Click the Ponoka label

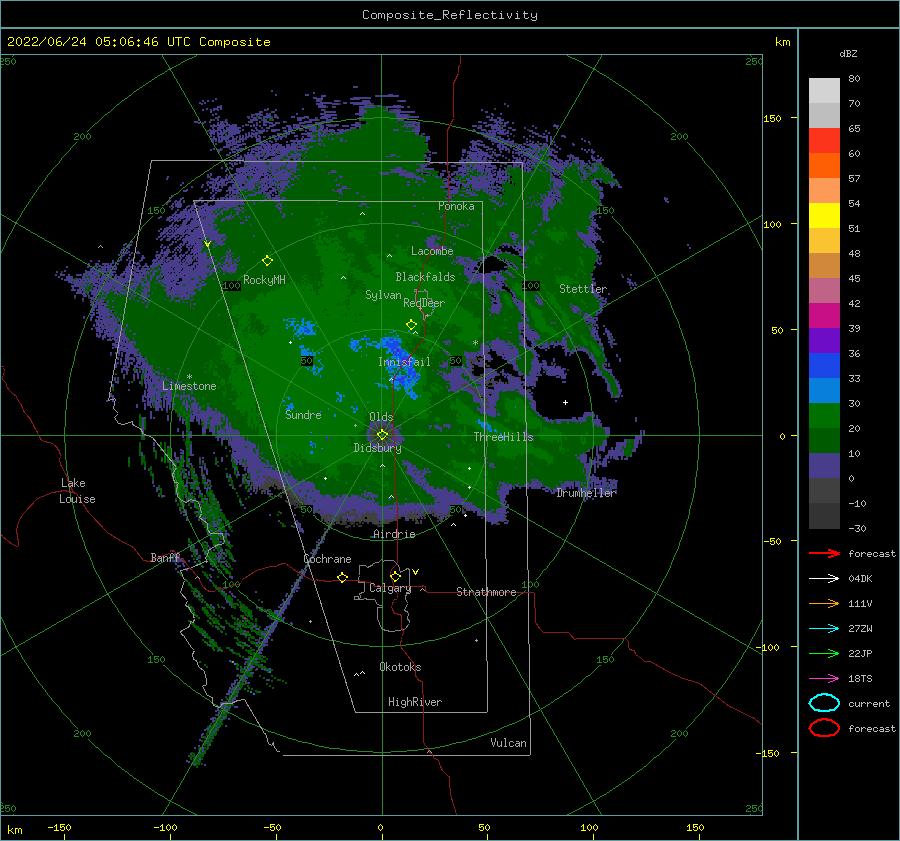tap(456, 207)
